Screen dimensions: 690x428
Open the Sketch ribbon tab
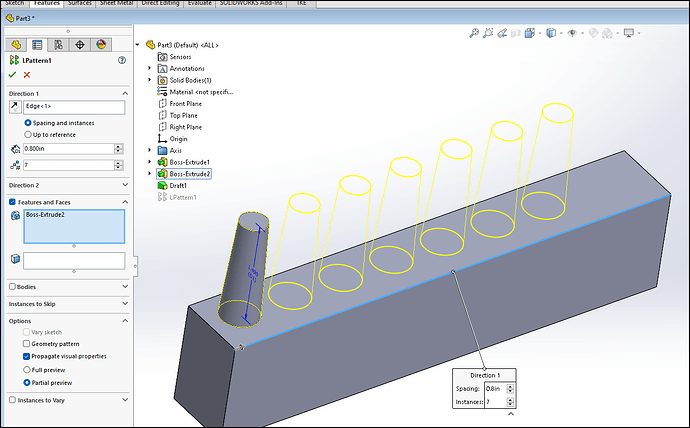tap(15, 4)
